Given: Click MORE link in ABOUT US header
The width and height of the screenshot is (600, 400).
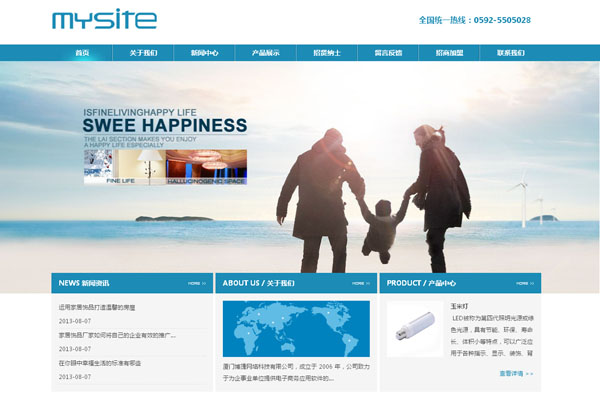Looking at the screenshot, I should 360,284.
